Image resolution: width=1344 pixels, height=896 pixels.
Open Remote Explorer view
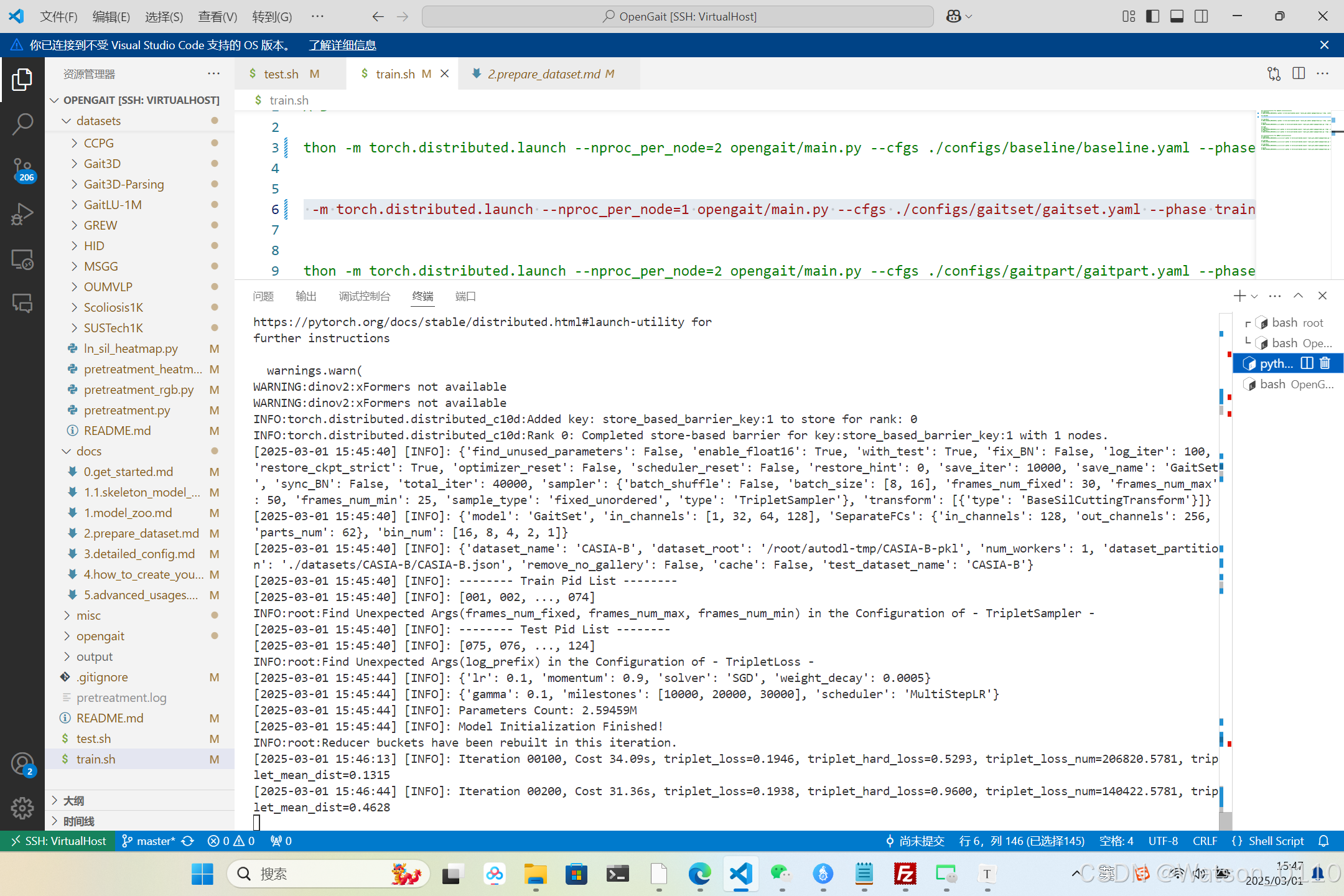point(22,259)
